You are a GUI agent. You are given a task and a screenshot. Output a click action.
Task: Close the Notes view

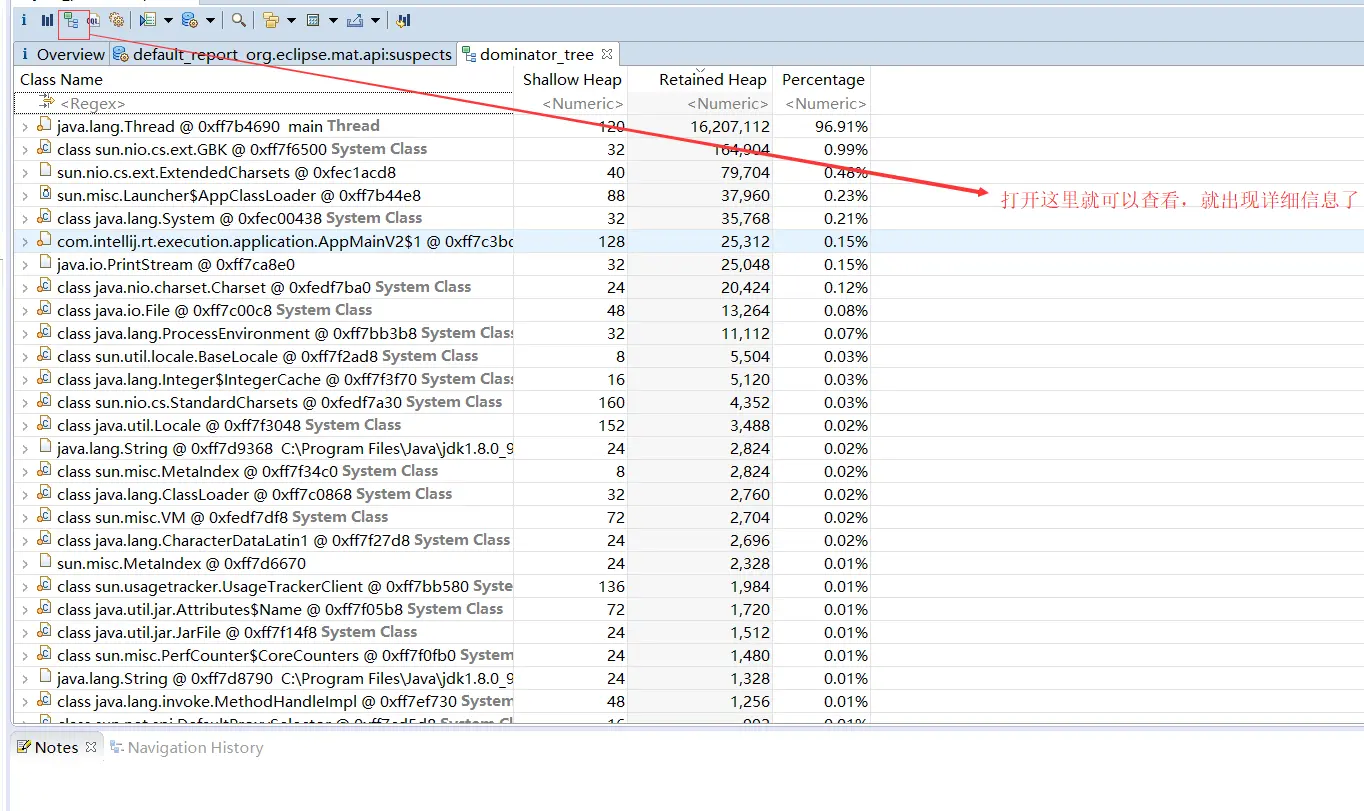coord(90,746)
